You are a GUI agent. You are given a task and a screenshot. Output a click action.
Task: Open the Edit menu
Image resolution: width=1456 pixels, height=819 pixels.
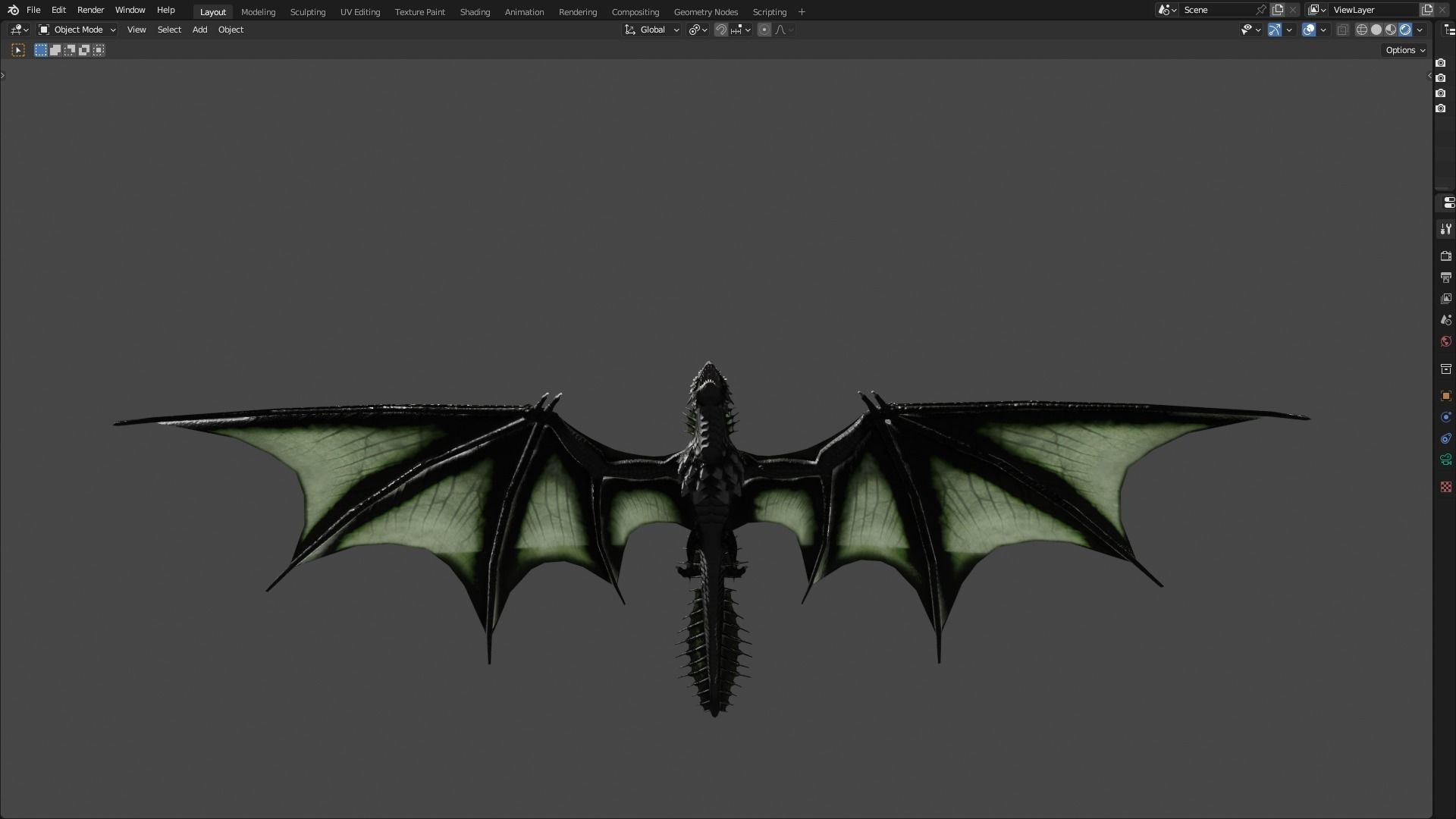(58, 10)
